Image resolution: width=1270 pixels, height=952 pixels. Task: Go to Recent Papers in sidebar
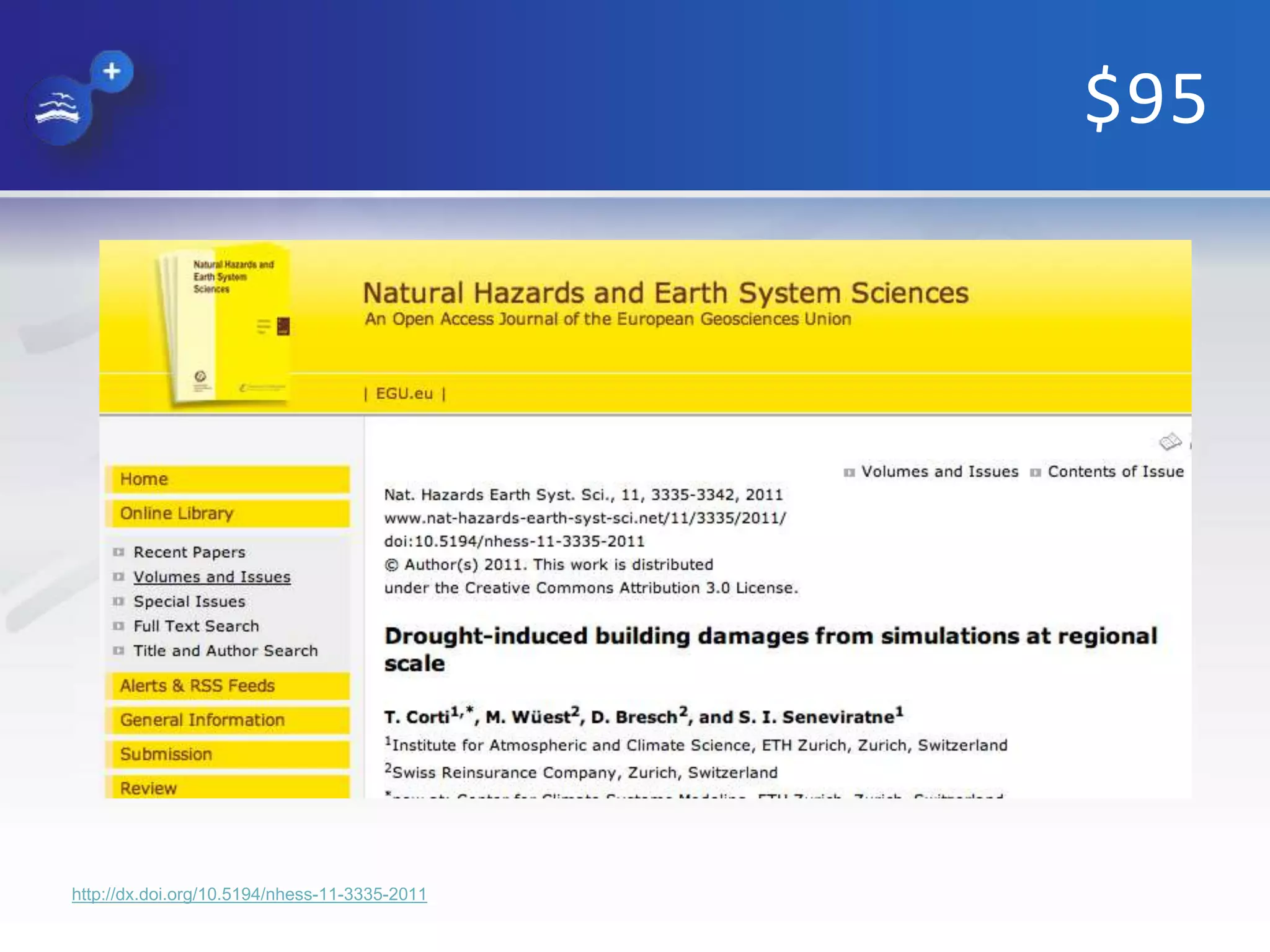pos(189,552)
